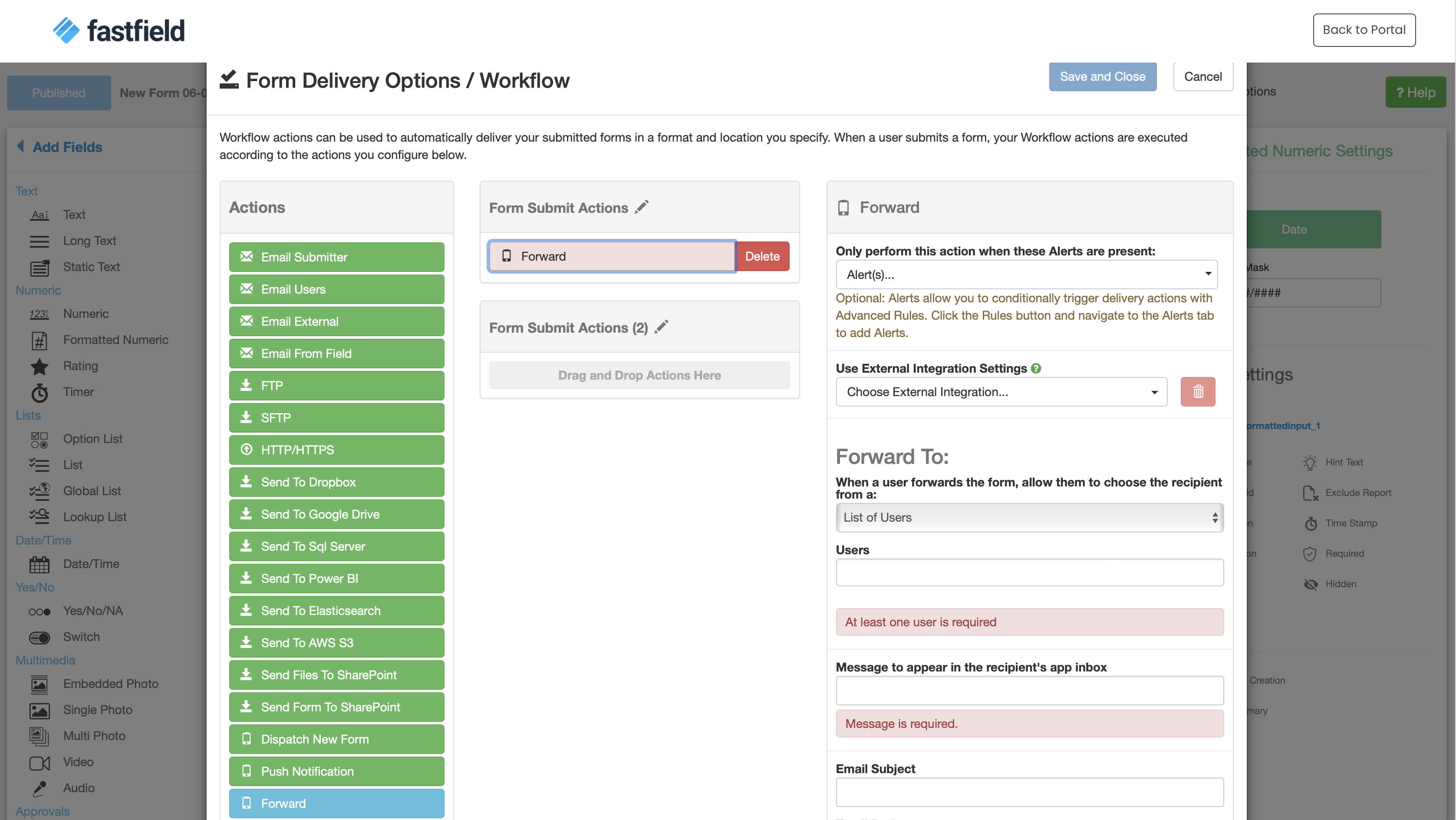Click Back to Portal
The width and height of the screenshot is (1456, 820).
[x=1364, y=30]
